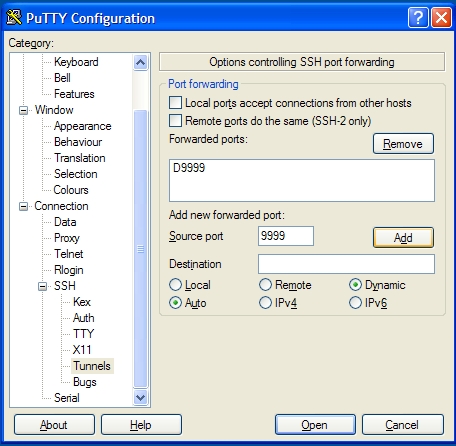Open the Proxy category

pyautogui.click(x=67, y=238)
